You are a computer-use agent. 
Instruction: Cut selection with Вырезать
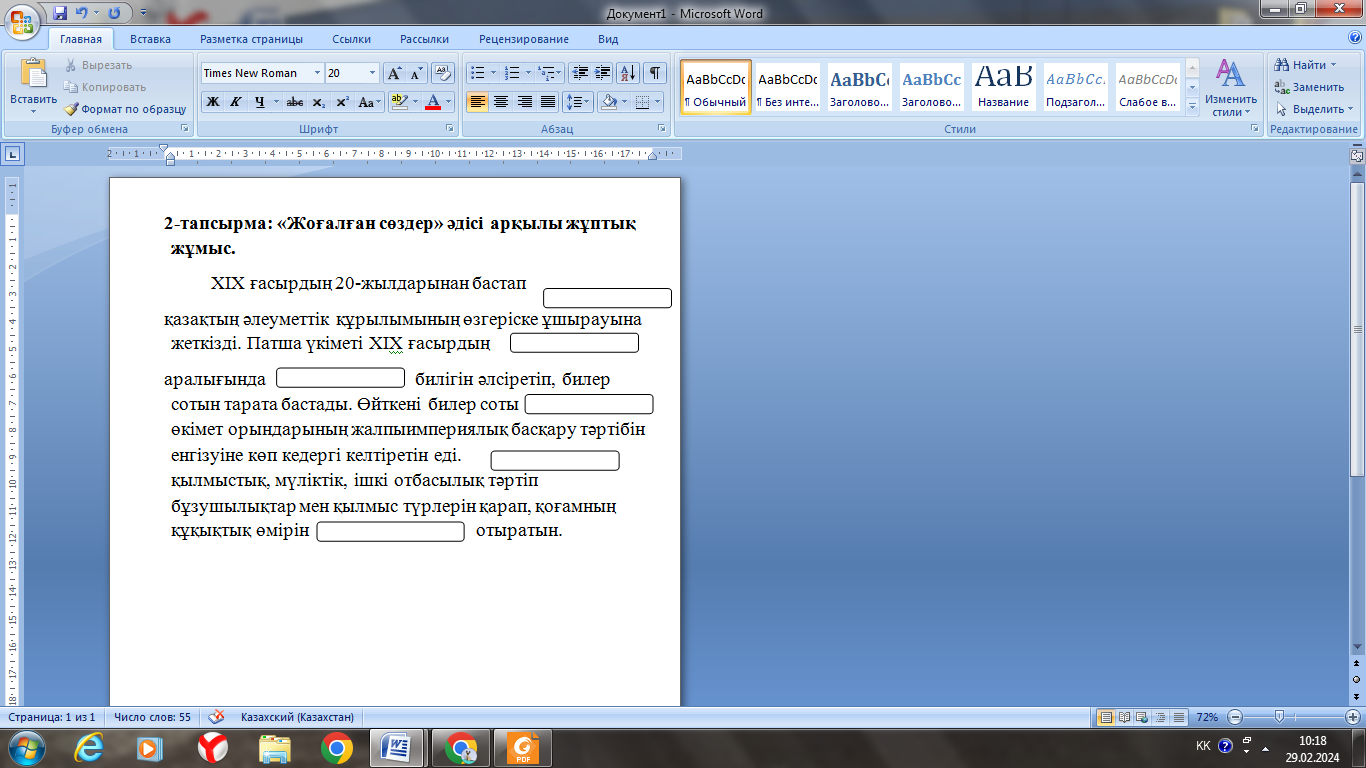pyautogui.click(x=98, y=65)
